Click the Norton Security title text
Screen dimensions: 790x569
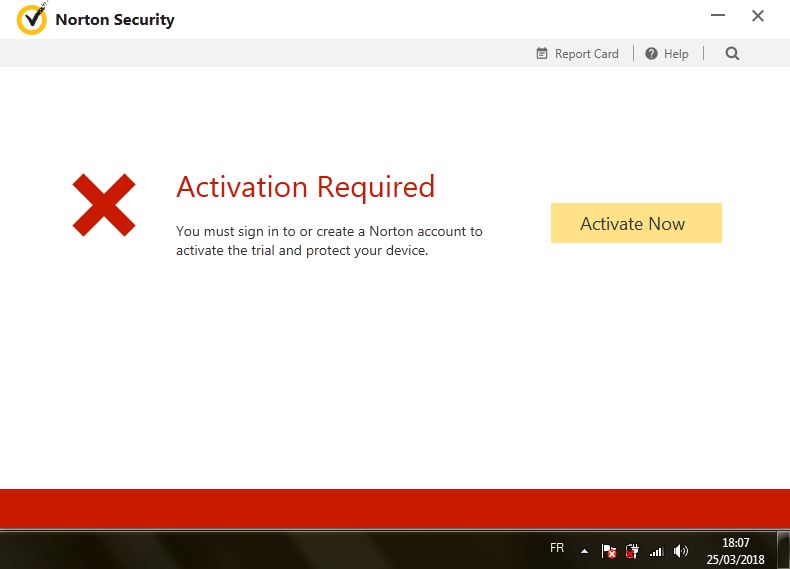[x=115, y=20]
